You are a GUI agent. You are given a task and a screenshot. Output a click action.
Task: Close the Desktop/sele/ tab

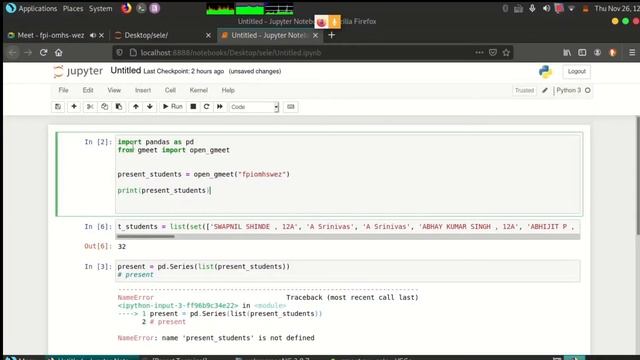tap(209, 36)
